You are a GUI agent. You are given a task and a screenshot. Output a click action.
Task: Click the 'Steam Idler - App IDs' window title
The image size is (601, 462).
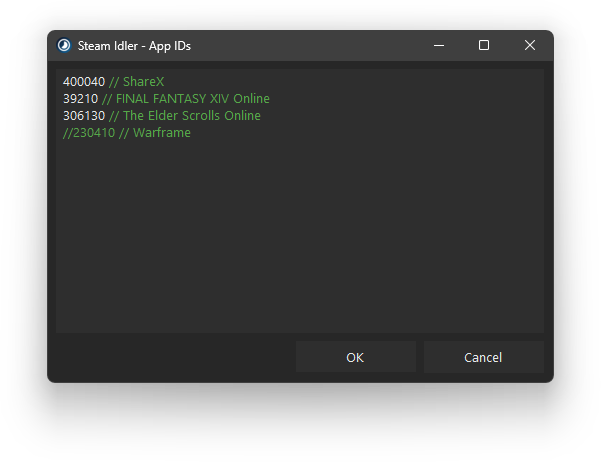(134, 46)
